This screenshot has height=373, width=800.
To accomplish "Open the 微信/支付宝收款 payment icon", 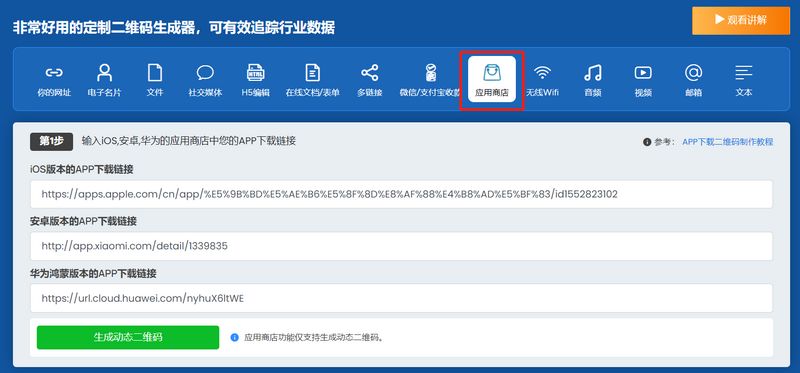I will (x=431, y=73).
